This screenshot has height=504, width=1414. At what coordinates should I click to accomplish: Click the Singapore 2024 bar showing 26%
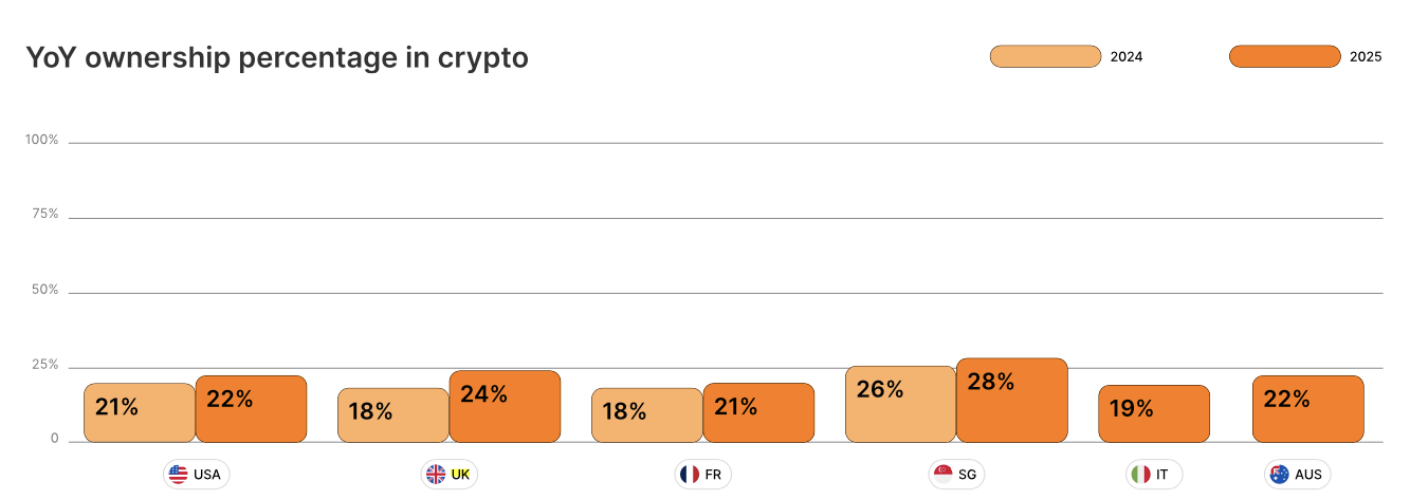(x=901, y=404)
